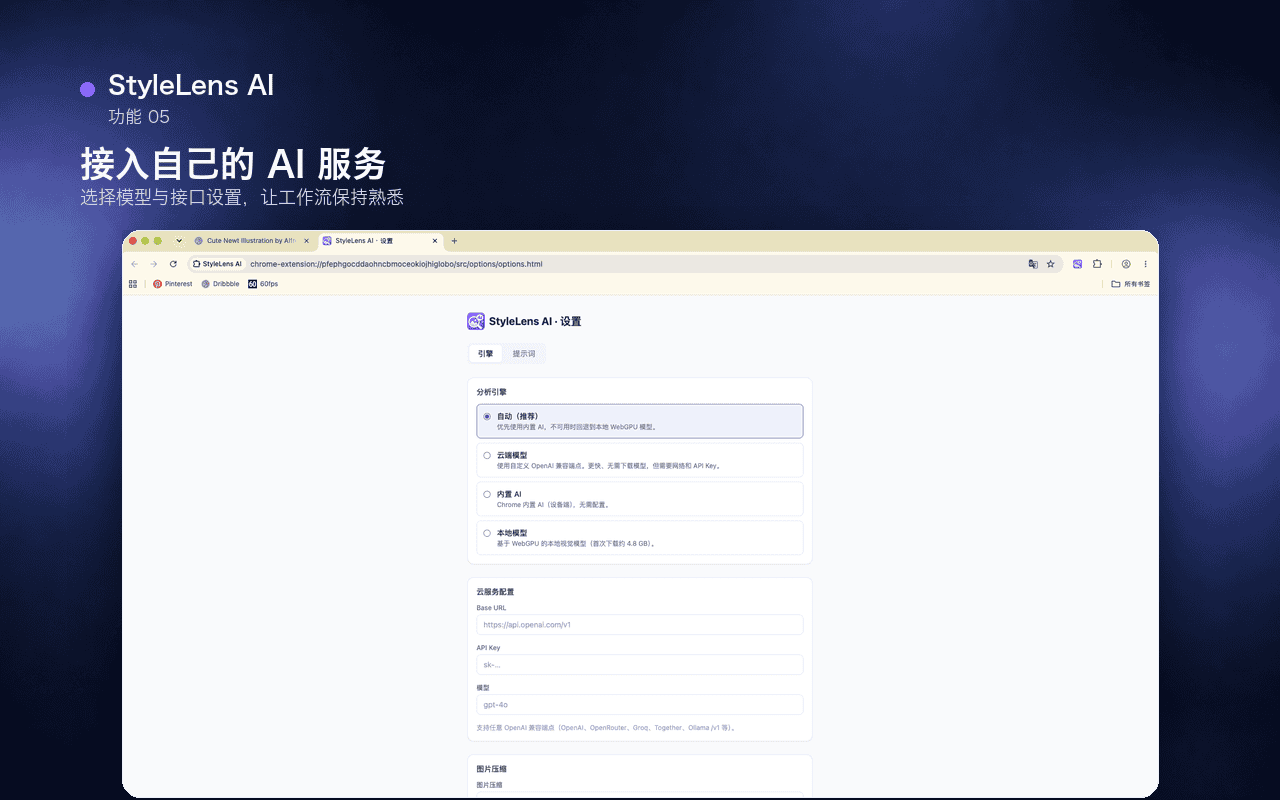The width and height of the screenshot is (1280, 800).
Task: Click the translate page icon in address bar
Action: [1033, 264]
